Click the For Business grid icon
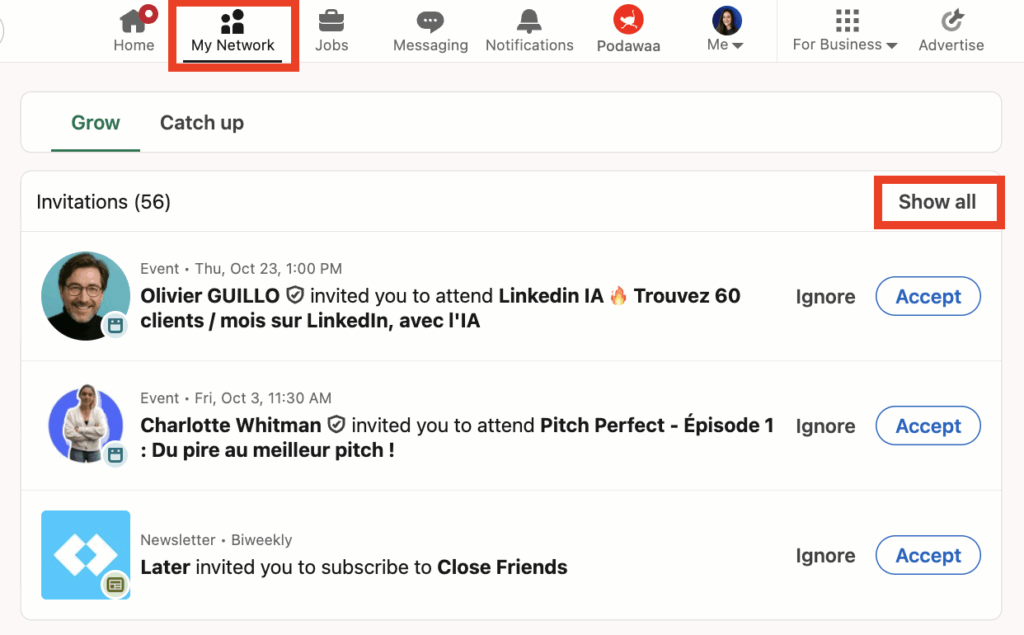Viewport: 1024px width, 635px height. 847,20
